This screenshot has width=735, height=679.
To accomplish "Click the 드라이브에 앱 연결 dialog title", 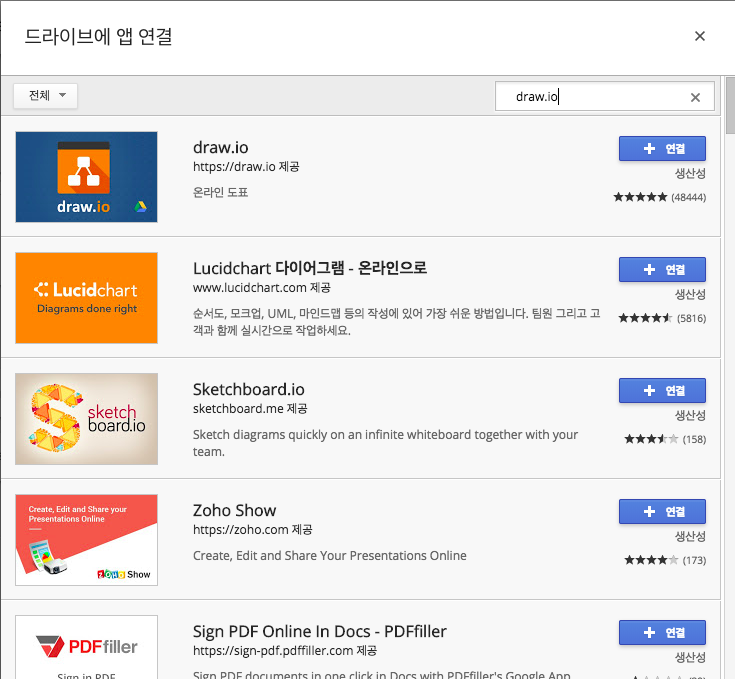I will [98, 37].
